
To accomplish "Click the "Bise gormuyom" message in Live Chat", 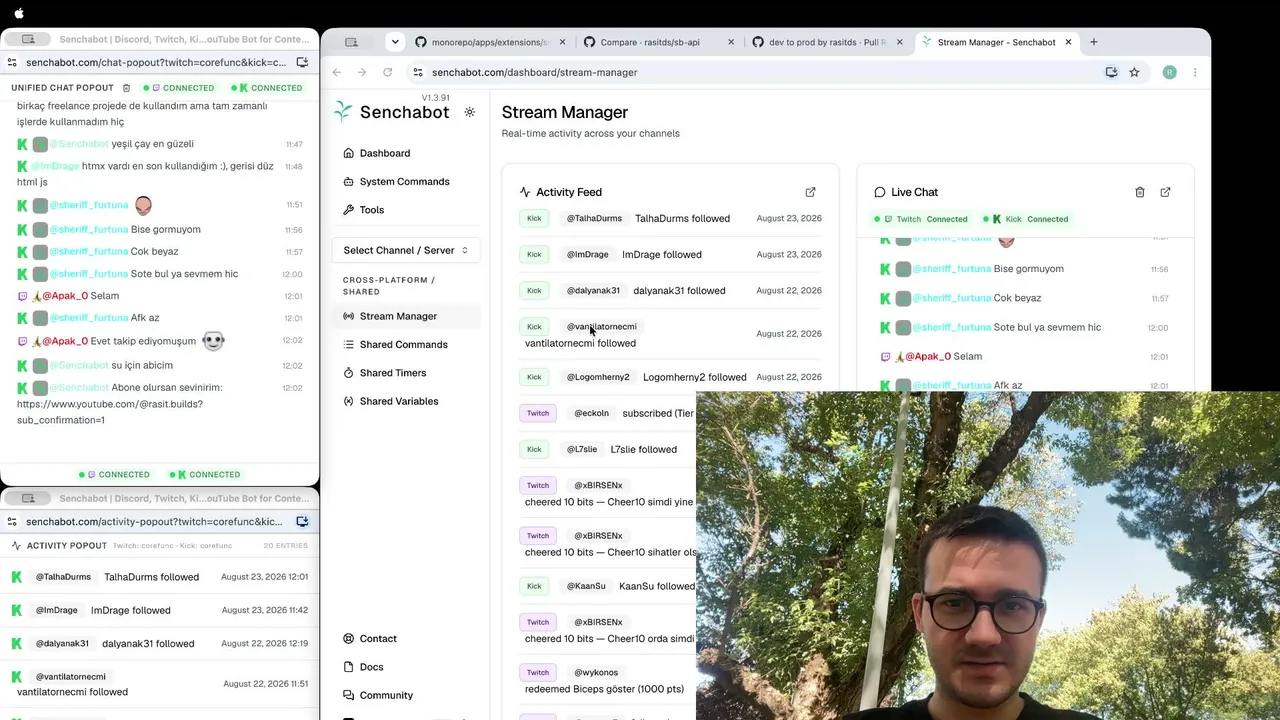I will (x=1028, y=269).
